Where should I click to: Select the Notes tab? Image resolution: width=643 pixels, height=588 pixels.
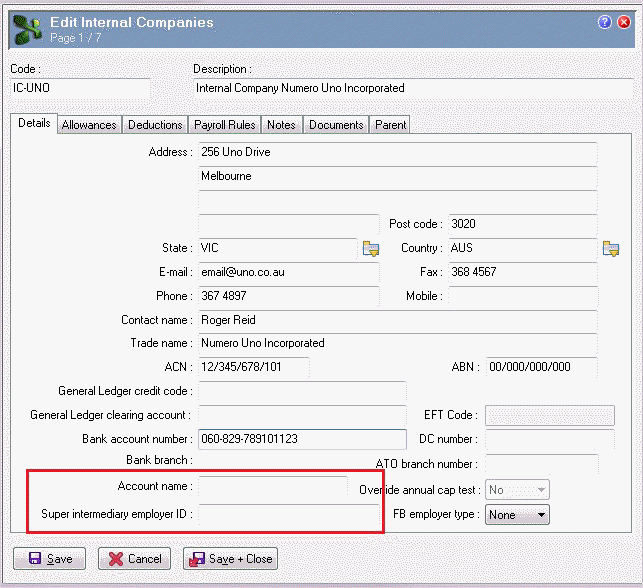(281, 125)
